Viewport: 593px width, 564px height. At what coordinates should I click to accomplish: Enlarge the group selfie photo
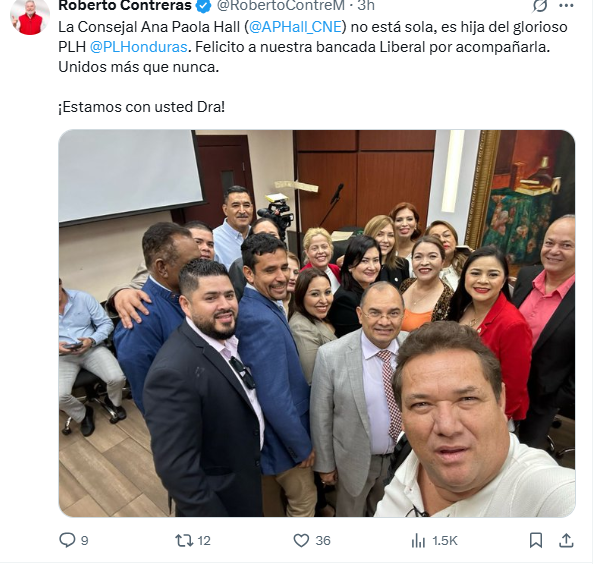[317, 323]
